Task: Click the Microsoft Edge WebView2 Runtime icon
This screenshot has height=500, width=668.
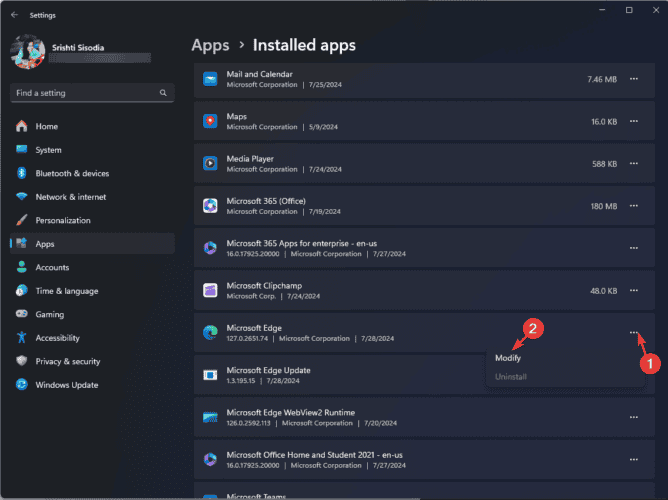Action: tap(210, 417)
